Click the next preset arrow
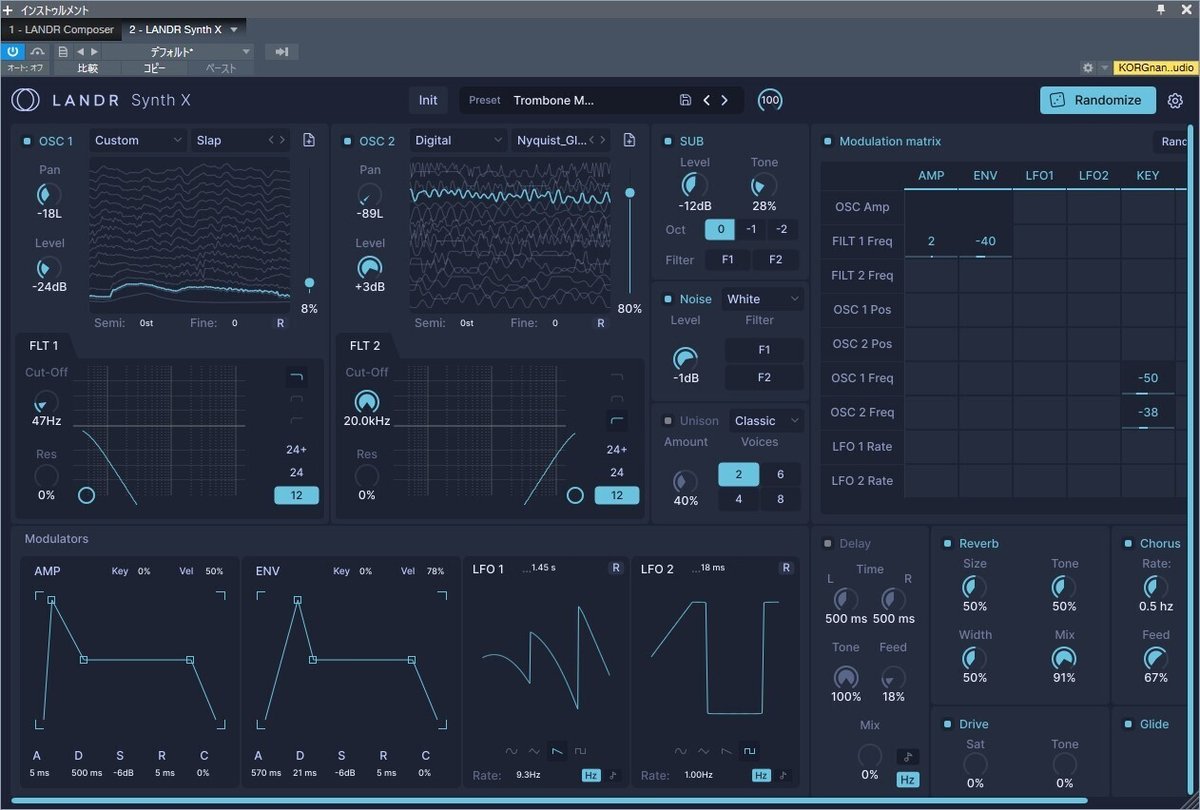Screen dimensions: 1200x810 (x=723, y=100)
